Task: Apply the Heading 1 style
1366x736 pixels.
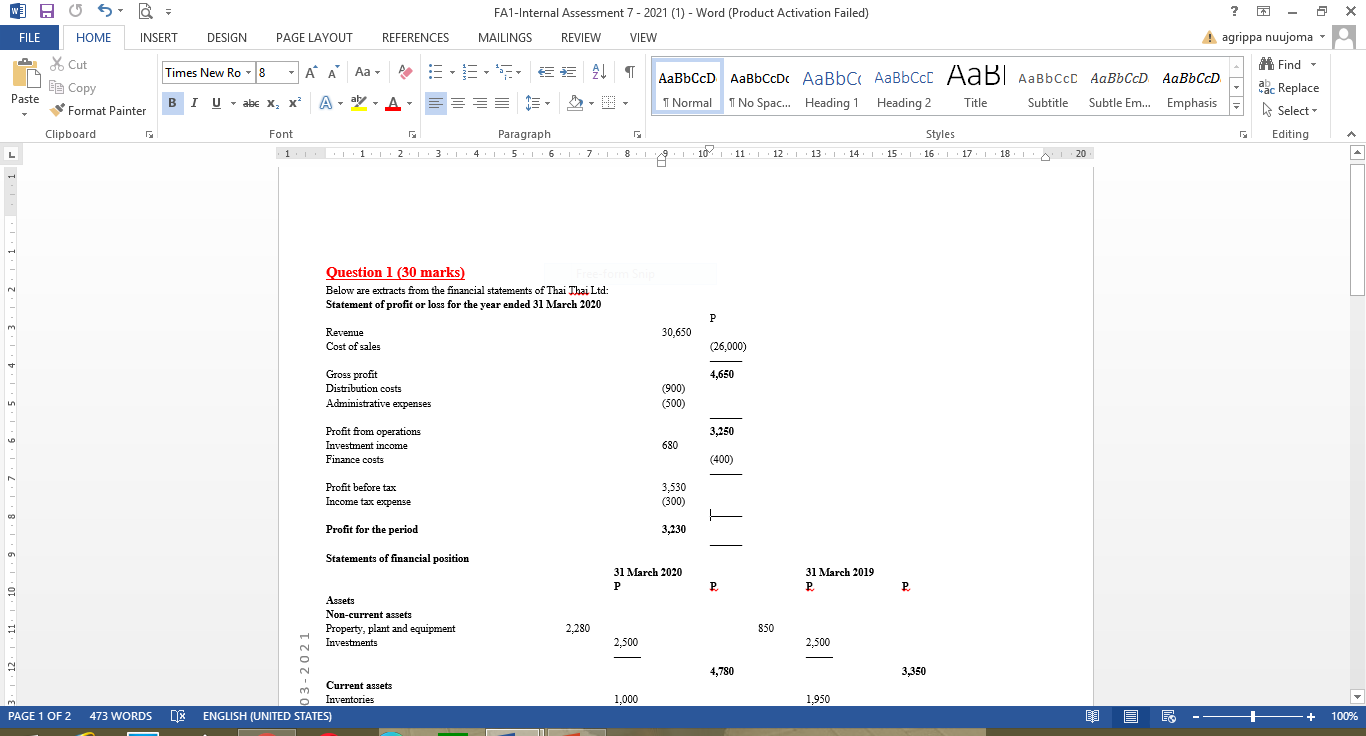Action: [832, 88]
